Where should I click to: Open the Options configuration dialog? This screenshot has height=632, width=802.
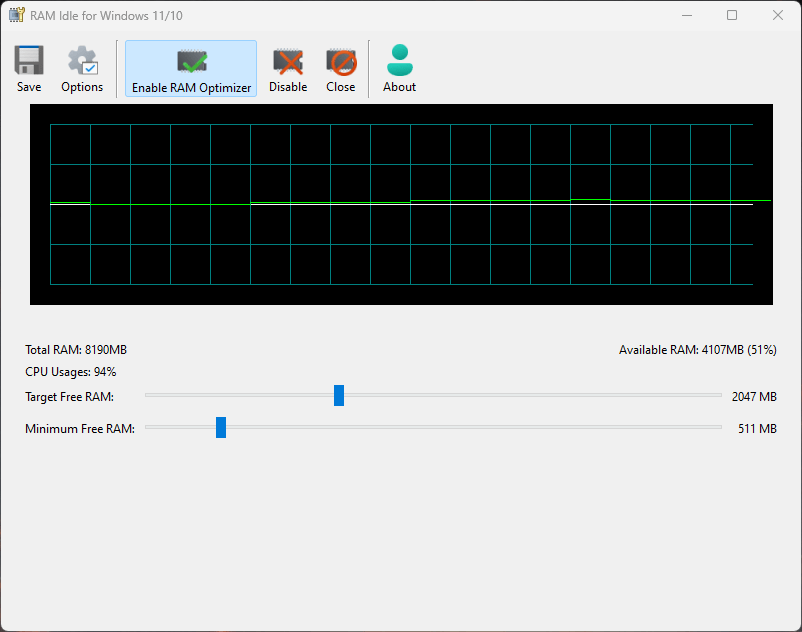pyautogui.click(x=81, y=68)
